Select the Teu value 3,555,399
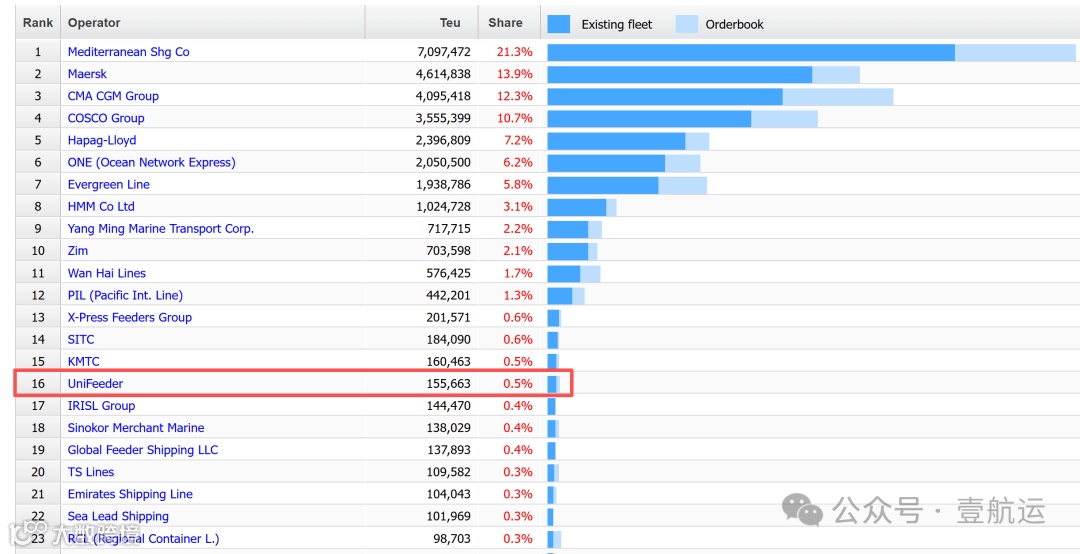The height and width of the screenshot is (554, 1080). click(x=444, y=118)
